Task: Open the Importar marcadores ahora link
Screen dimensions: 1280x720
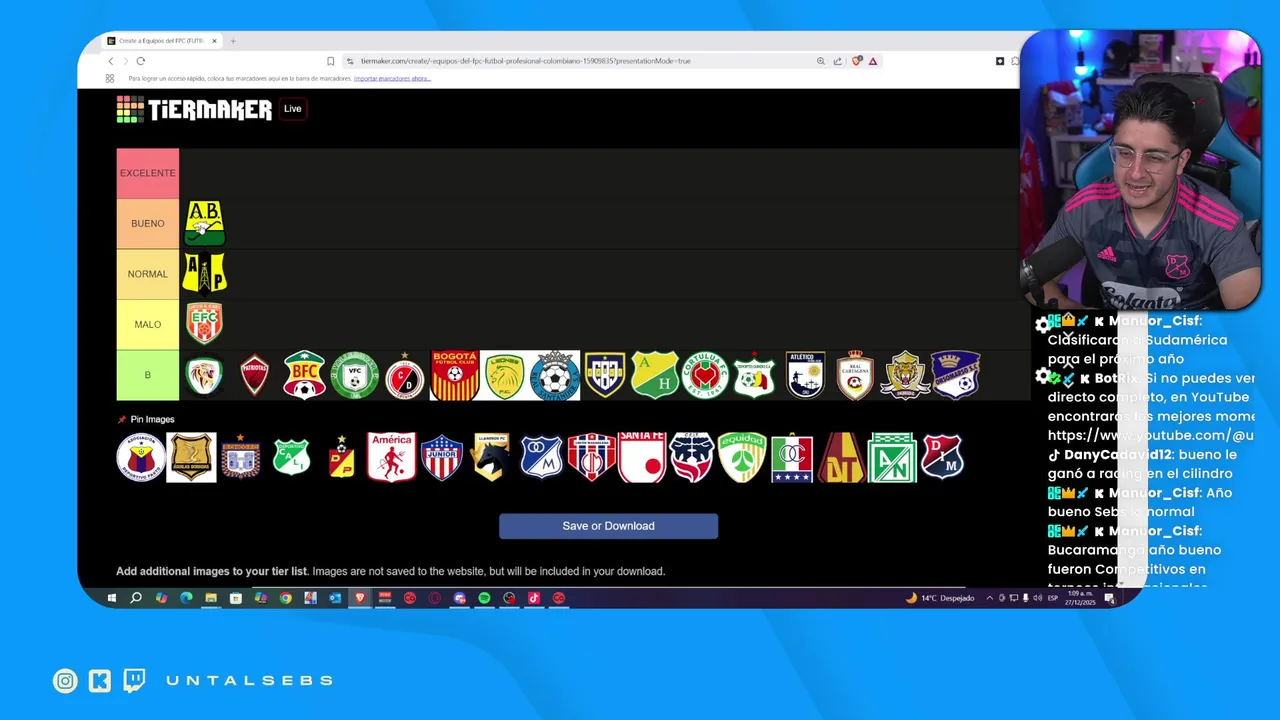Action: pyautogui.click(x=392, y=78)
